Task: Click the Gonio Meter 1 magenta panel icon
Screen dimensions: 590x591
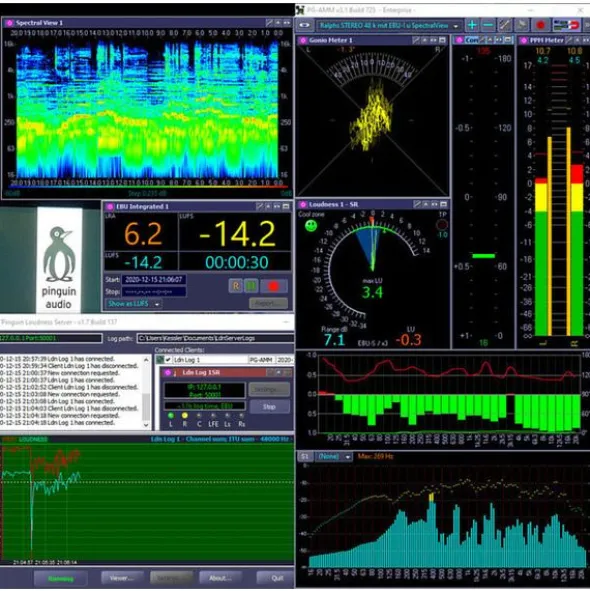Action: pyautogui.click(x=303, y=40)
